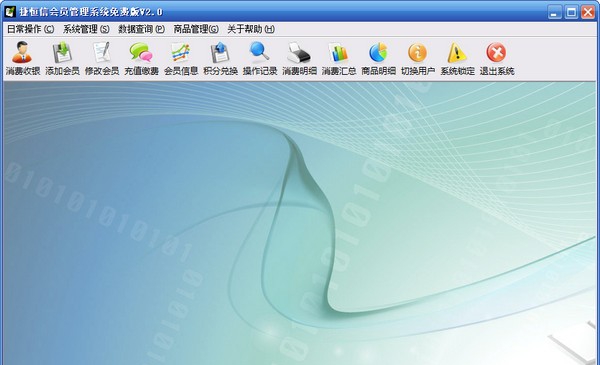Open the 消费收银 cashier tool

tap(23, 58)
